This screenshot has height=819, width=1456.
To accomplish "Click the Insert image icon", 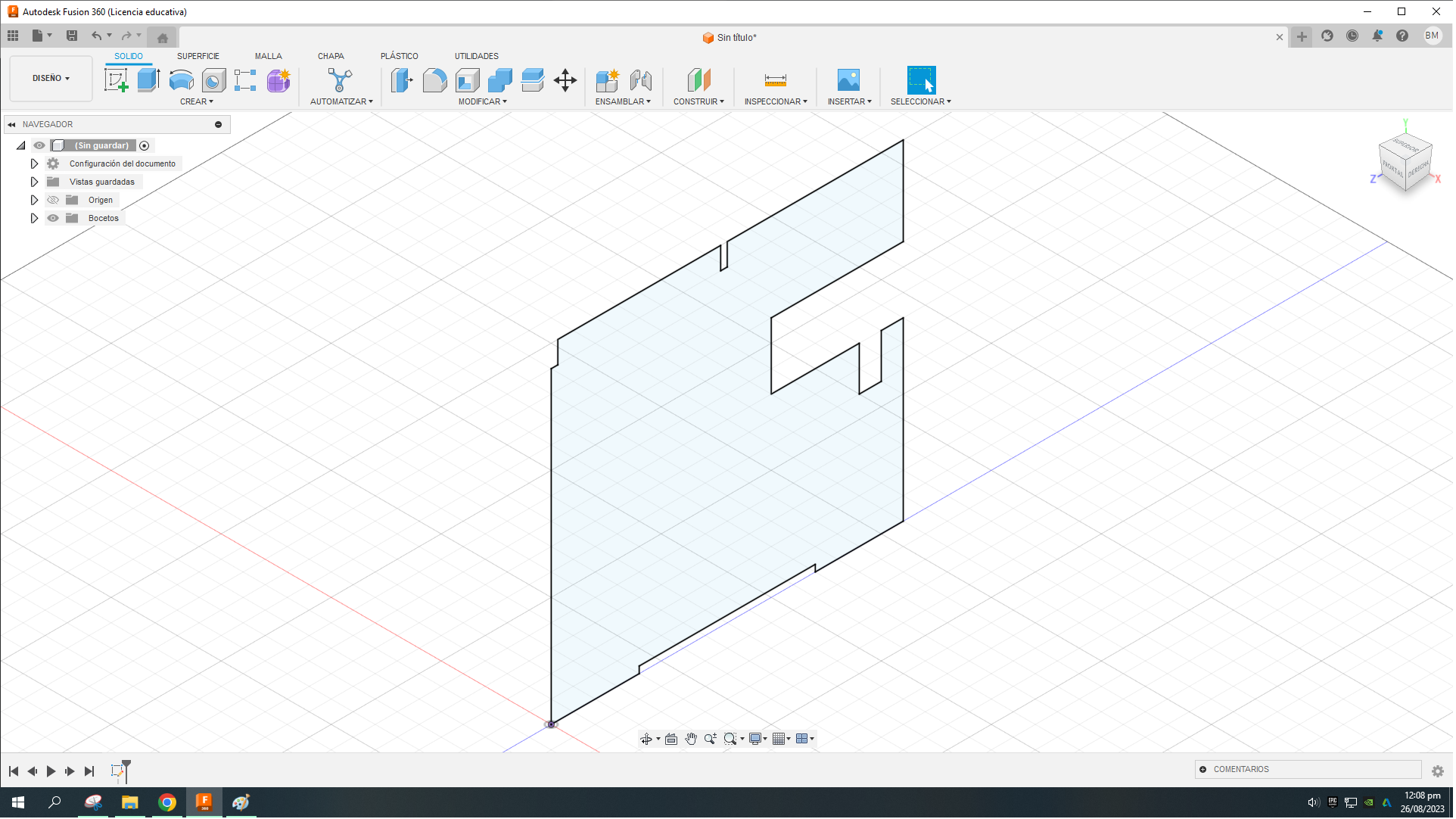I will click(848, 79).
